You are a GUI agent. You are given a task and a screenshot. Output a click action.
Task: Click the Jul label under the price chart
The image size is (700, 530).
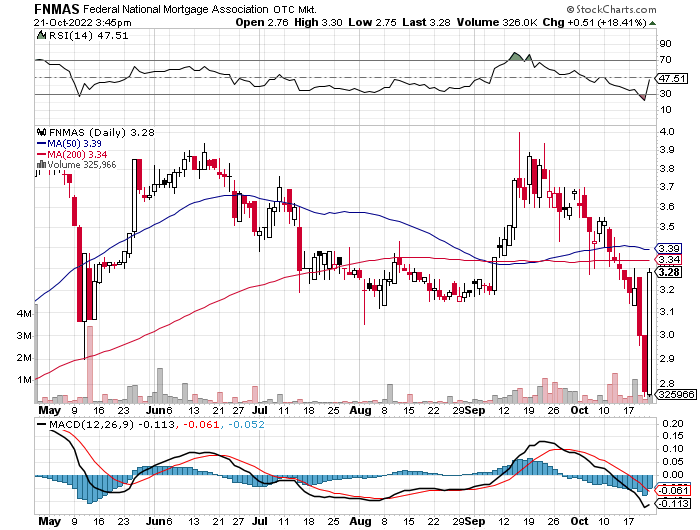click(260, 410)
